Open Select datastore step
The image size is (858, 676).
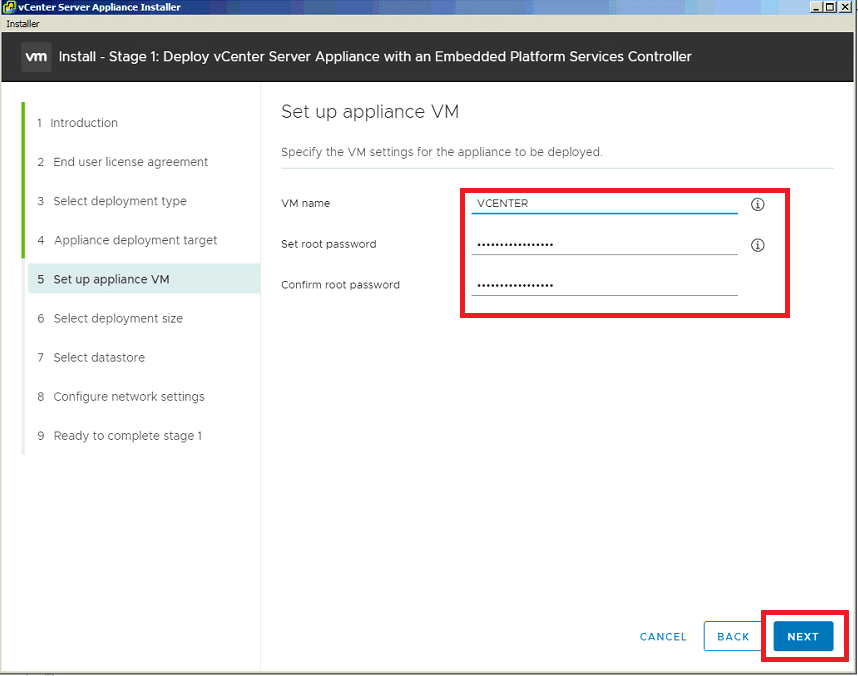[91, 357]
